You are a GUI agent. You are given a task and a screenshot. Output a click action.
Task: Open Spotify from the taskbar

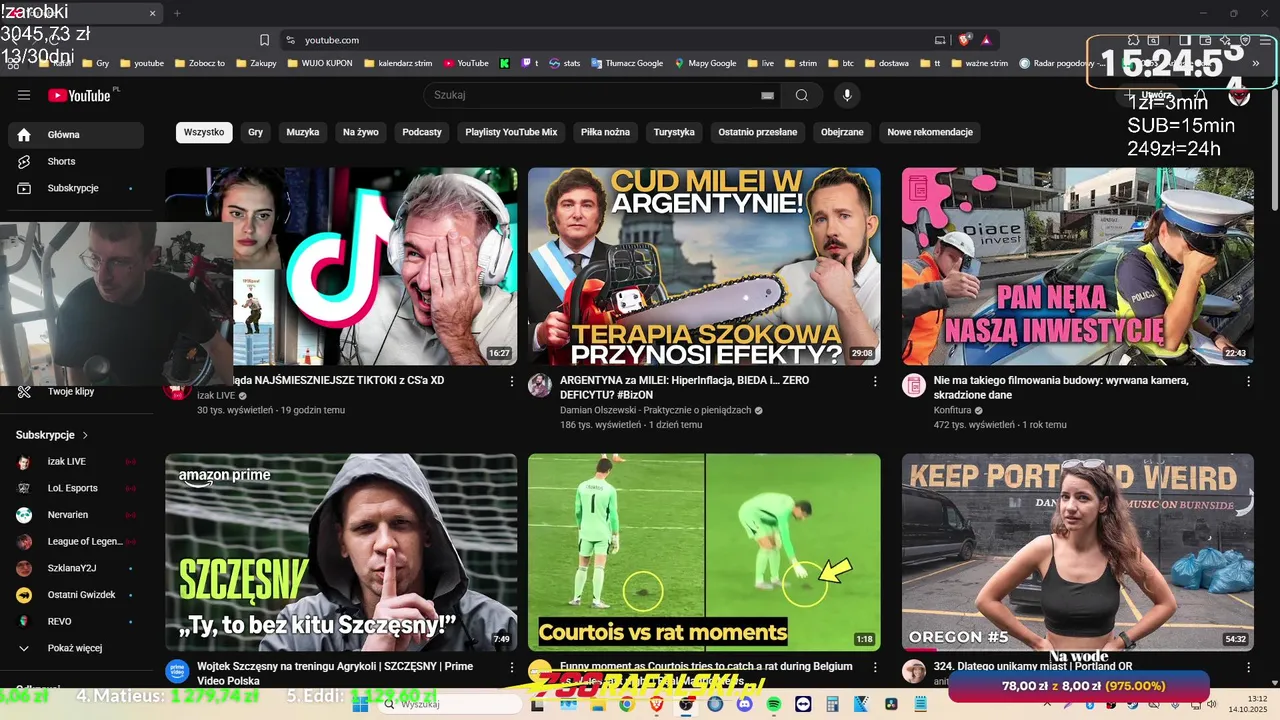pos(774,704)
